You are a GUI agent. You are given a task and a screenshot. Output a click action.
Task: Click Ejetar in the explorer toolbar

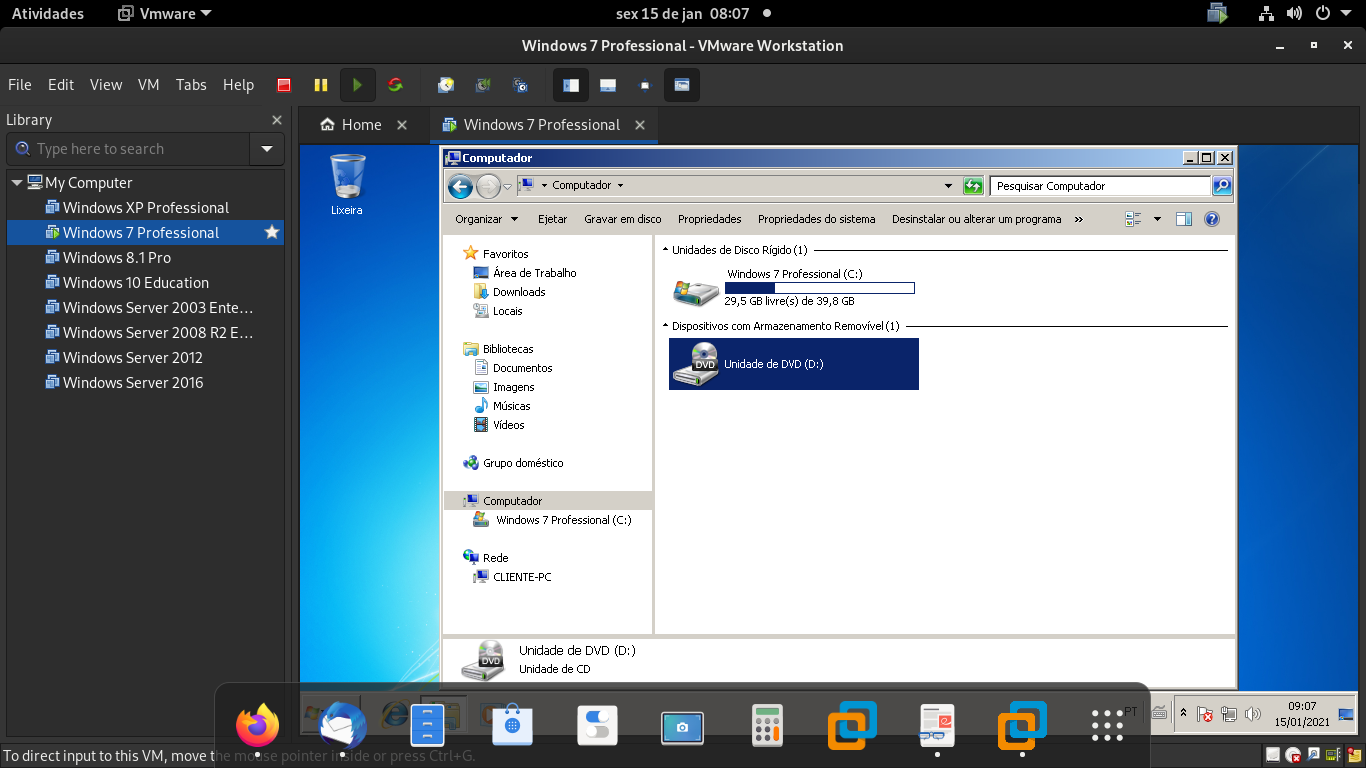552,219
